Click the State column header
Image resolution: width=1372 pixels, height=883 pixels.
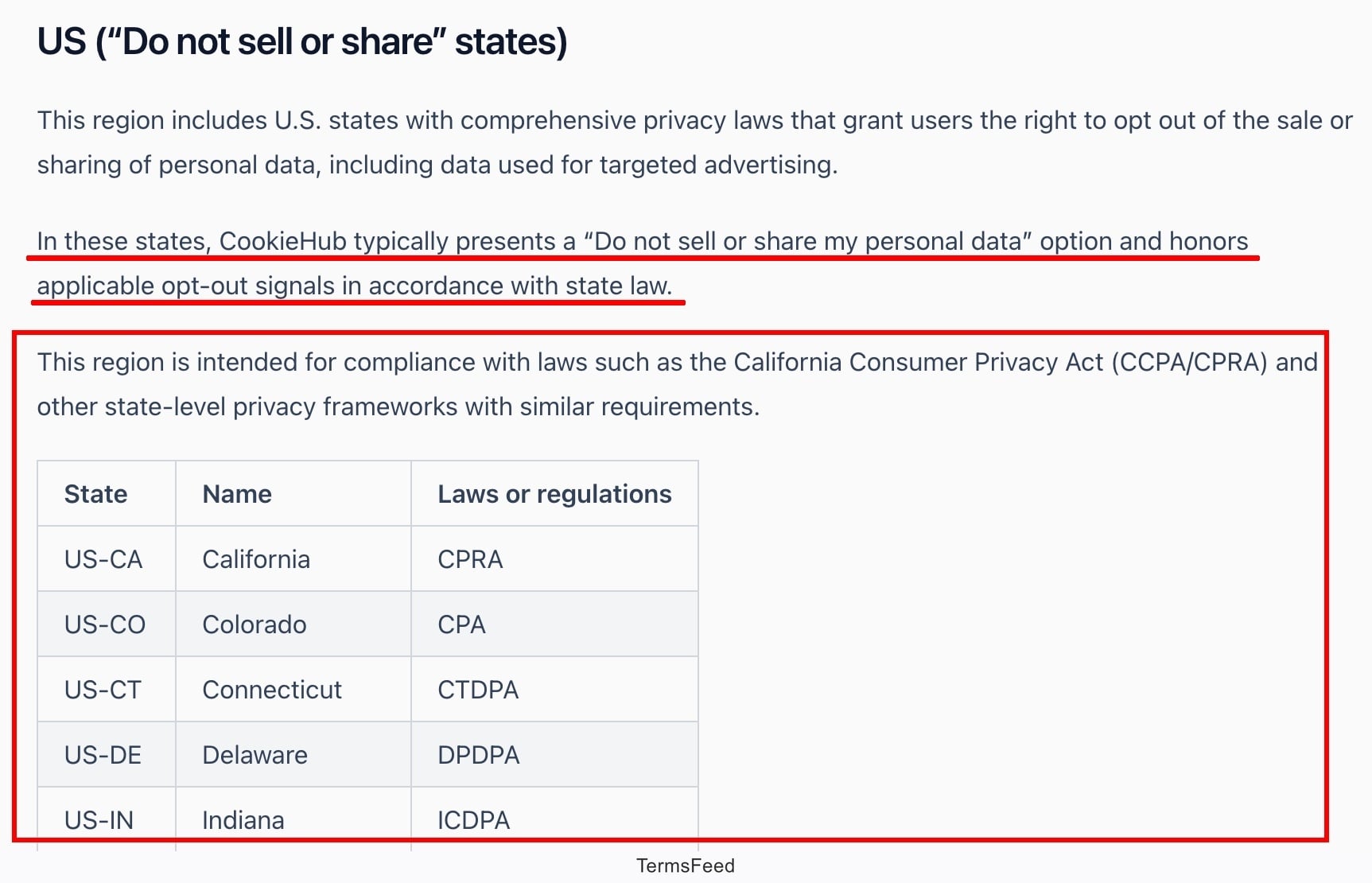107,493
